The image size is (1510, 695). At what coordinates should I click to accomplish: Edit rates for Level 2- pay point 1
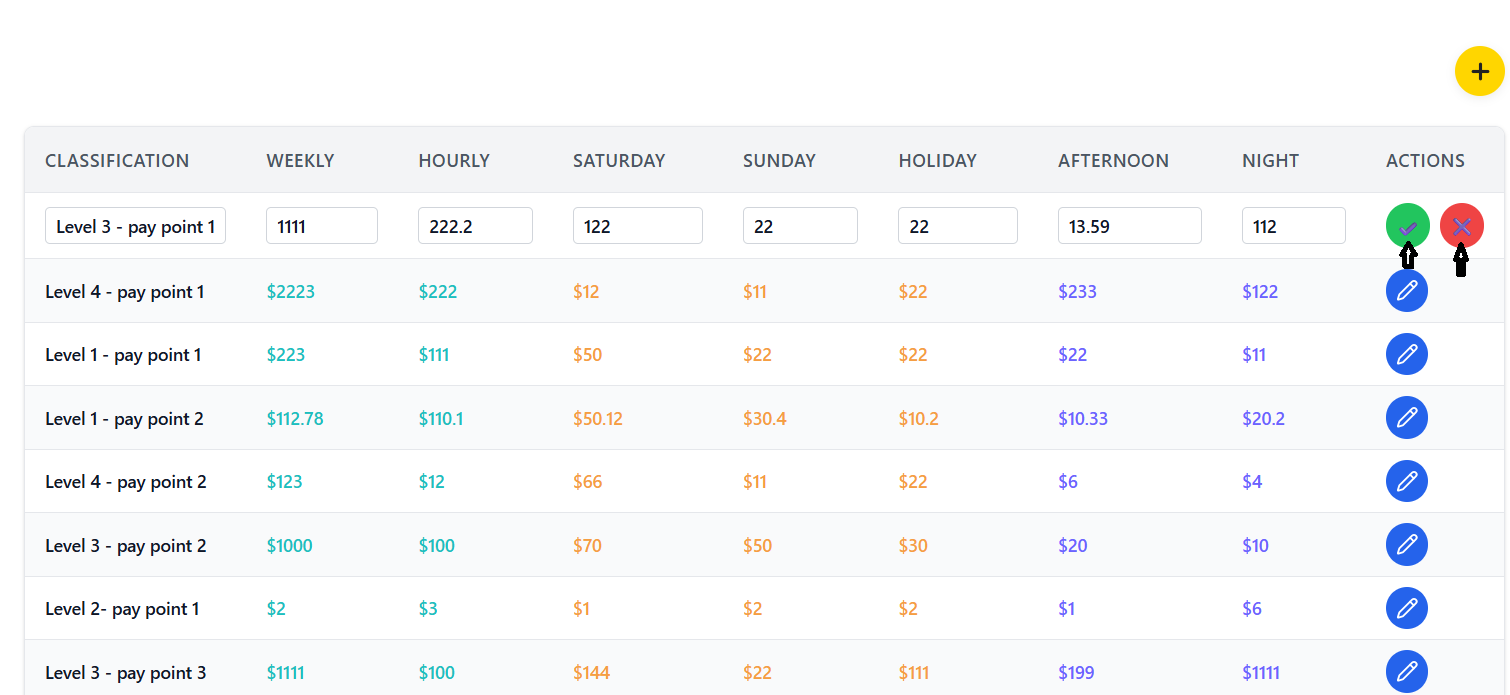click(1407, 608)
